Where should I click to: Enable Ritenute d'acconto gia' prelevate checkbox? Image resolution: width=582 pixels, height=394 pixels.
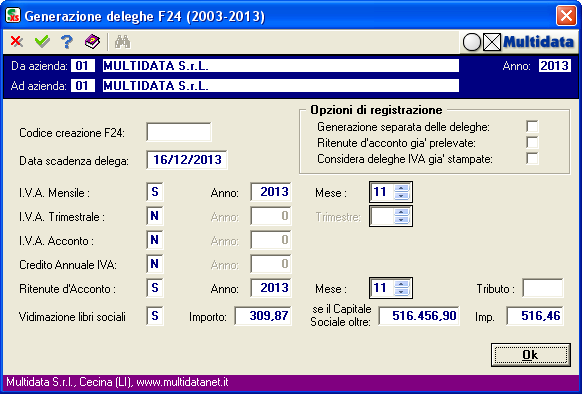pos(532,143)
